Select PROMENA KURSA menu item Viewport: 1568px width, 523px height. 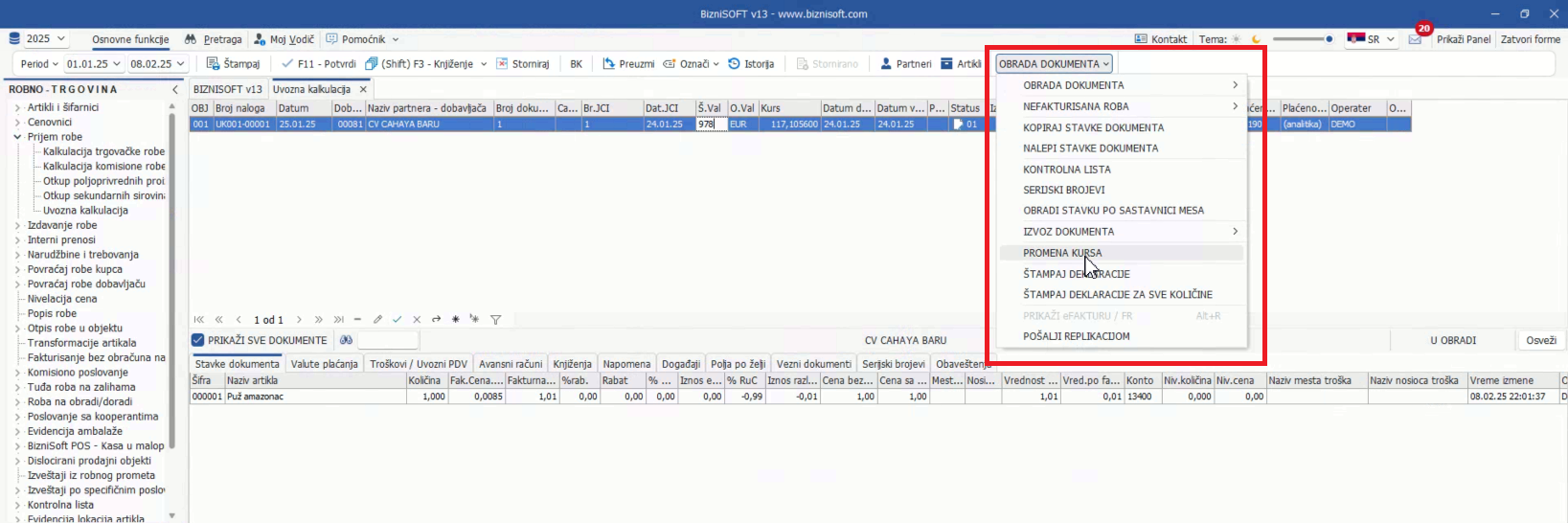pos(1062,253)
